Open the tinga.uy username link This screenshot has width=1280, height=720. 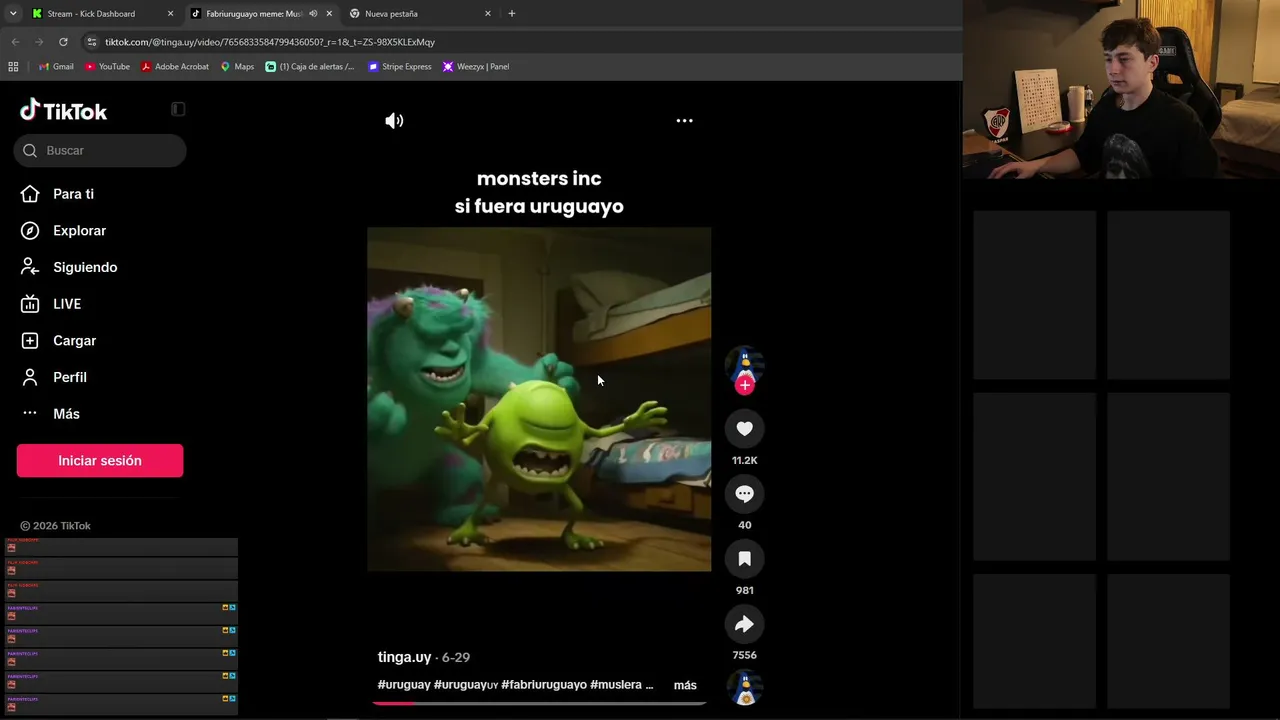(404, 657)
